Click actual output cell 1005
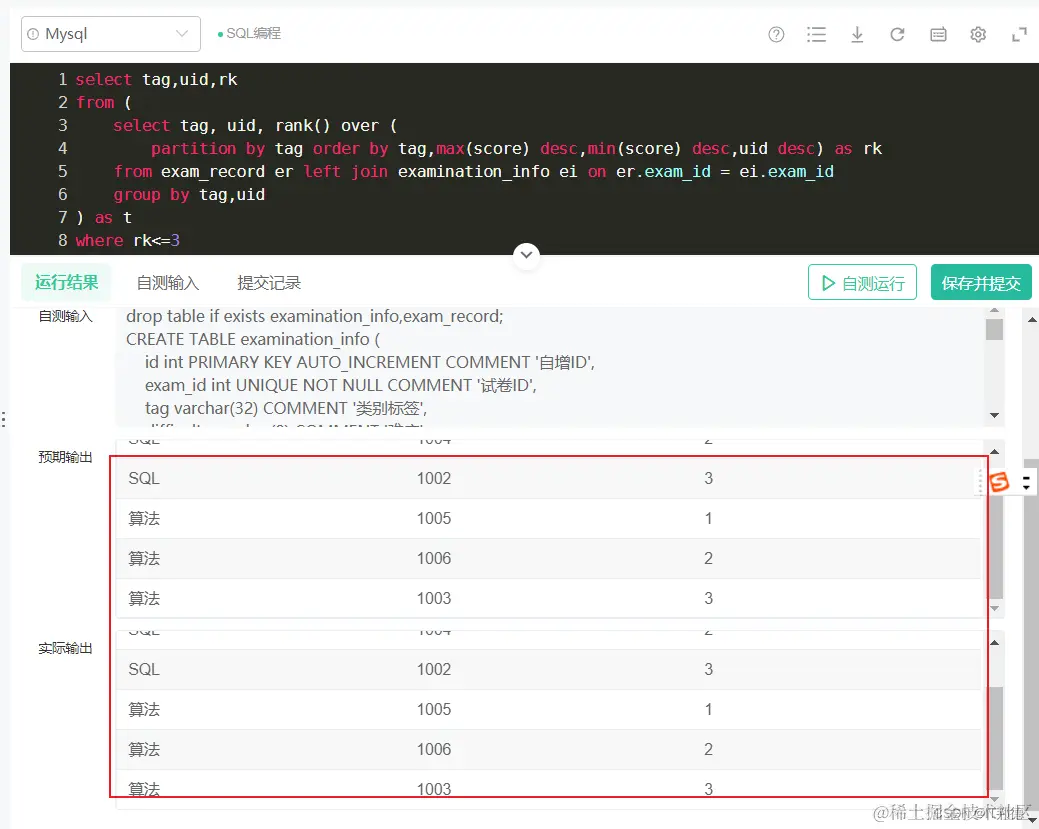The width and height of the screenshot is (1039, 829). (x=434, y=709)
